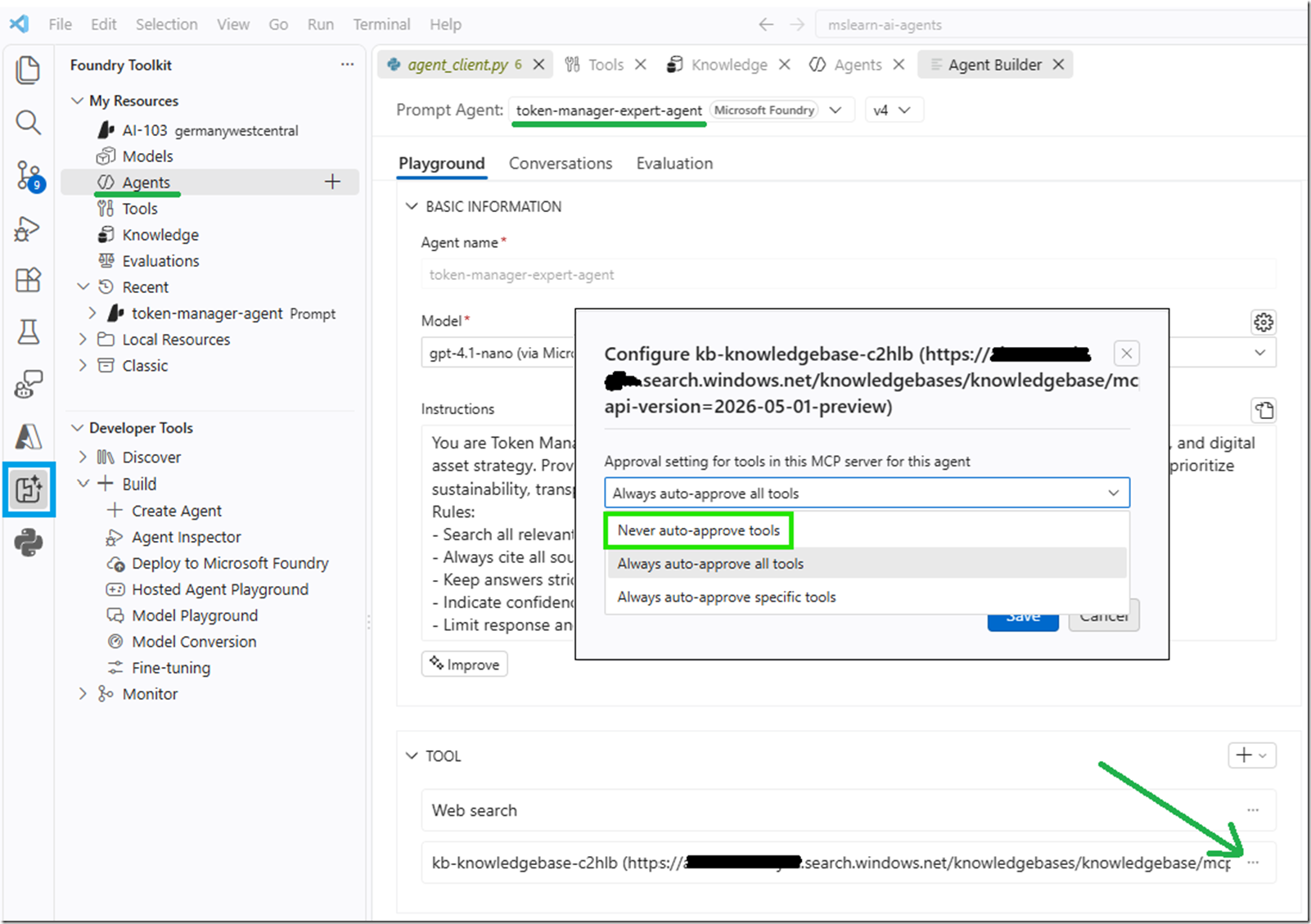Open Model Conversion under Build
The width and height of the screenshot is (1311, 924).
194,642
